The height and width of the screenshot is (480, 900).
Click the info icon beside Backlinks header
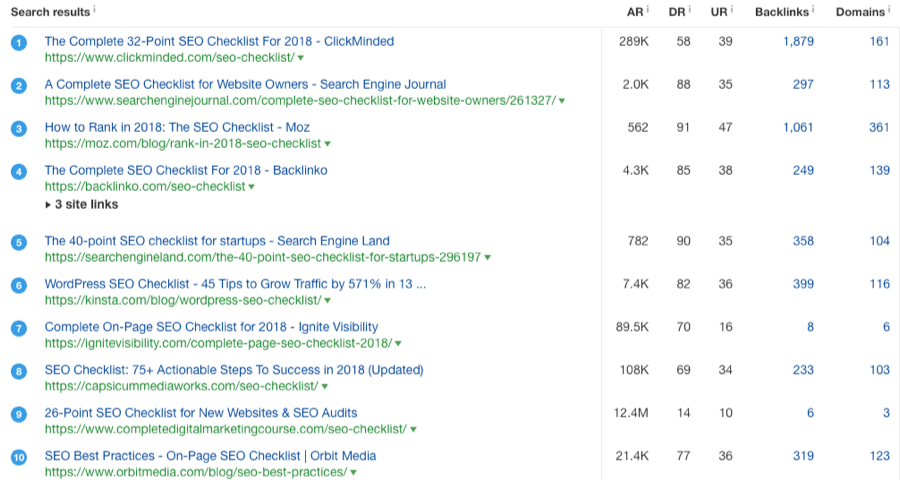pos(813,9)
